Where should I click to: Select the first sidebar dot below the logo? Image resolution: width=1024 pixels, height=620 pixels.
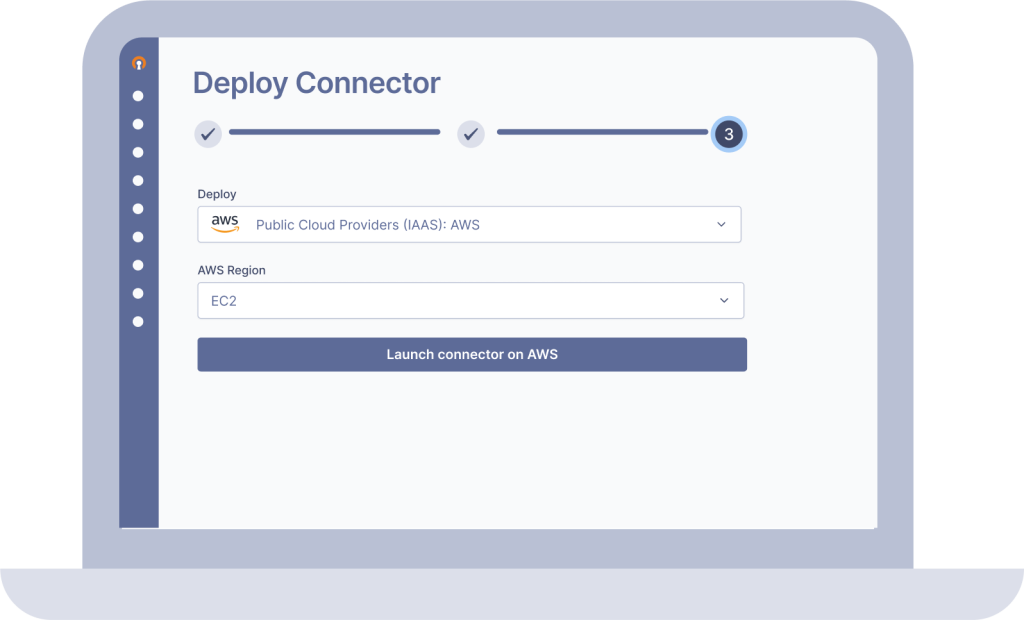(x=138, y=96)
